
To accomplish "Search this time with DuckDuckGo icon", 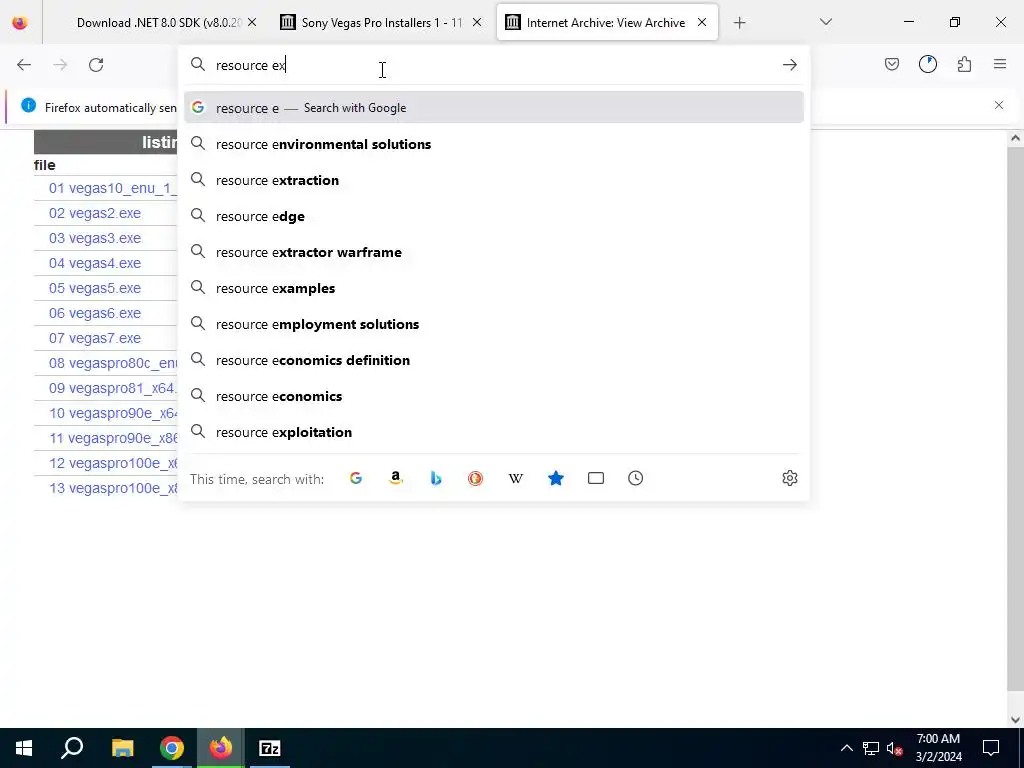I will 475,479.
